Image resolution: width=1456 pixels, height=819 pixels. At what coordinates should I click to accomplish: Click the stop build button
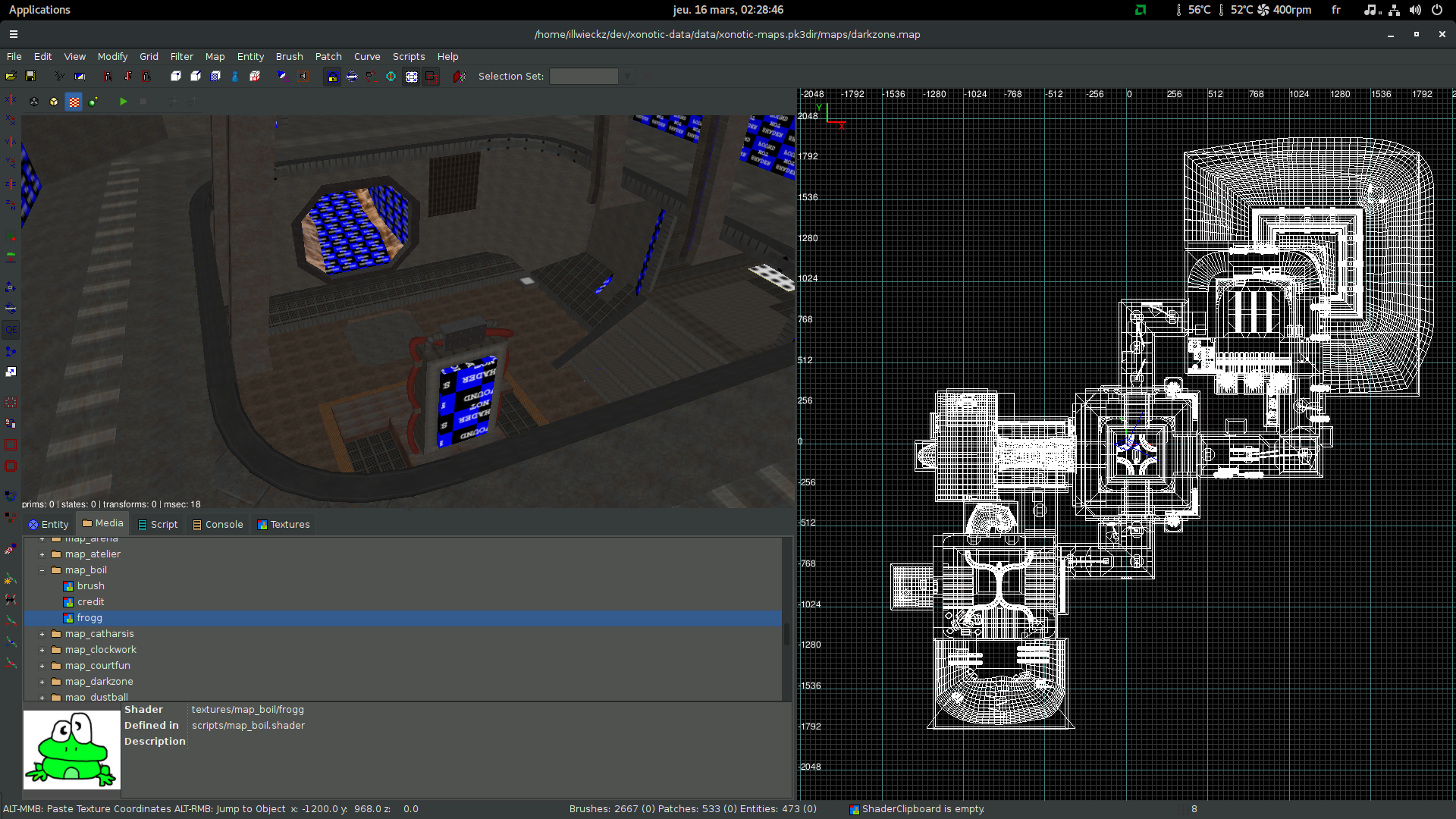pos(143,100)
